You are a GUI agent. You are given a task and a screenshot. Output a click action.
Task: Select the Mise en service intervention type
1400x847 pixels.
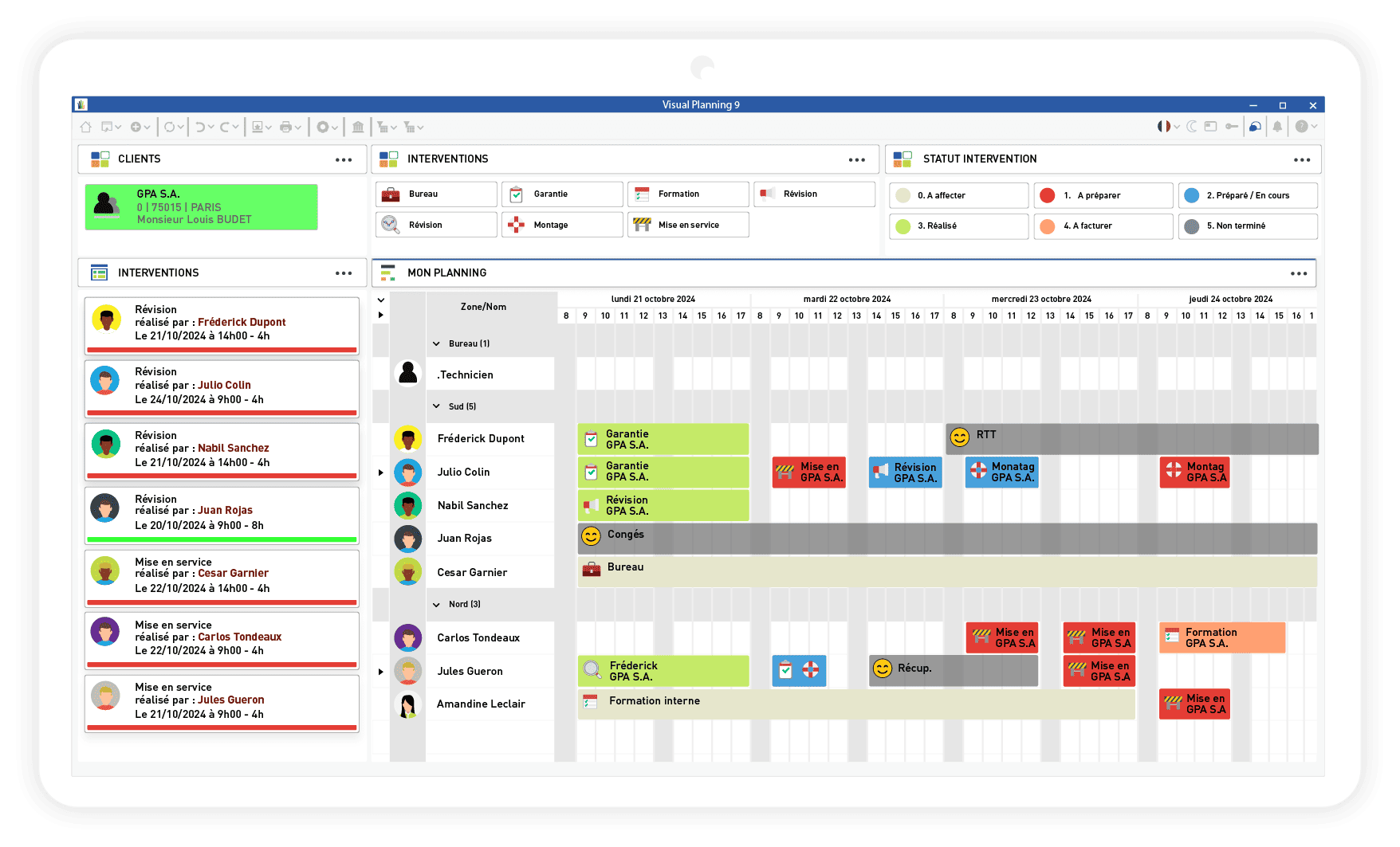pos(688,225)
